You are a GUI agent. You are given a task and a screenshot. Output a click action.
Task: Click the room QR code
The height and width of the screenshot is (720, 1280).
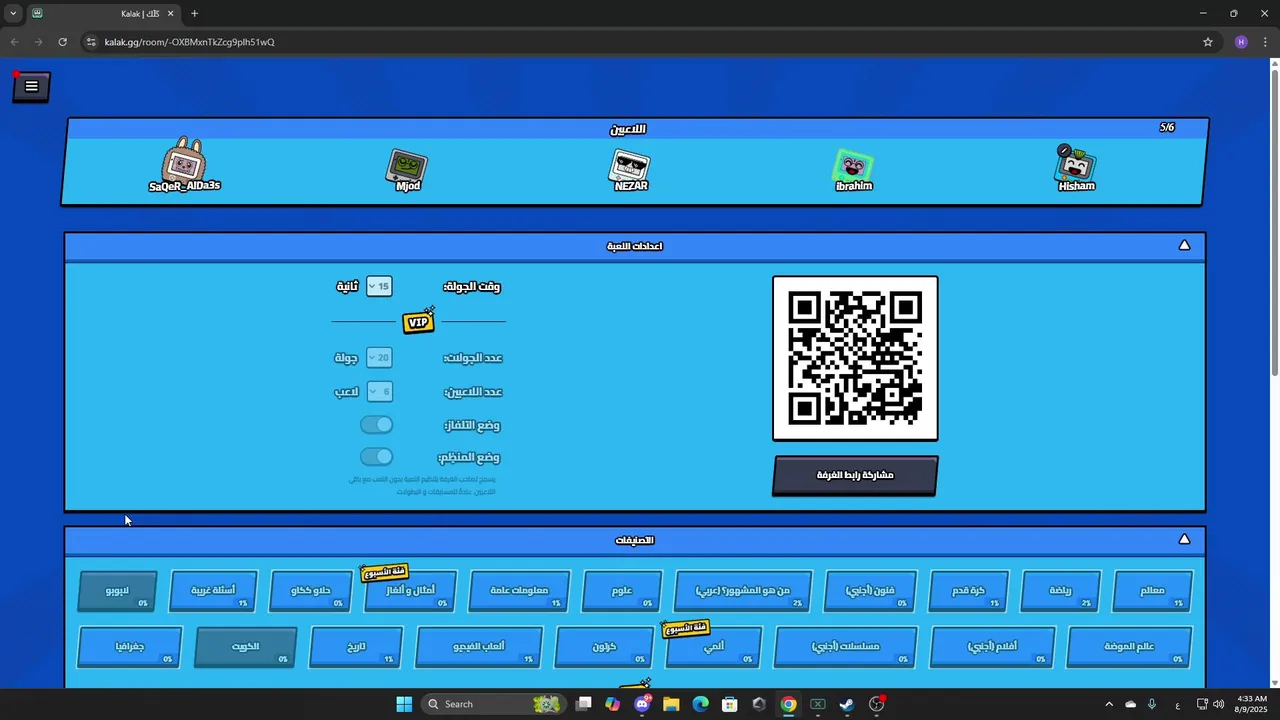(855, 358)
